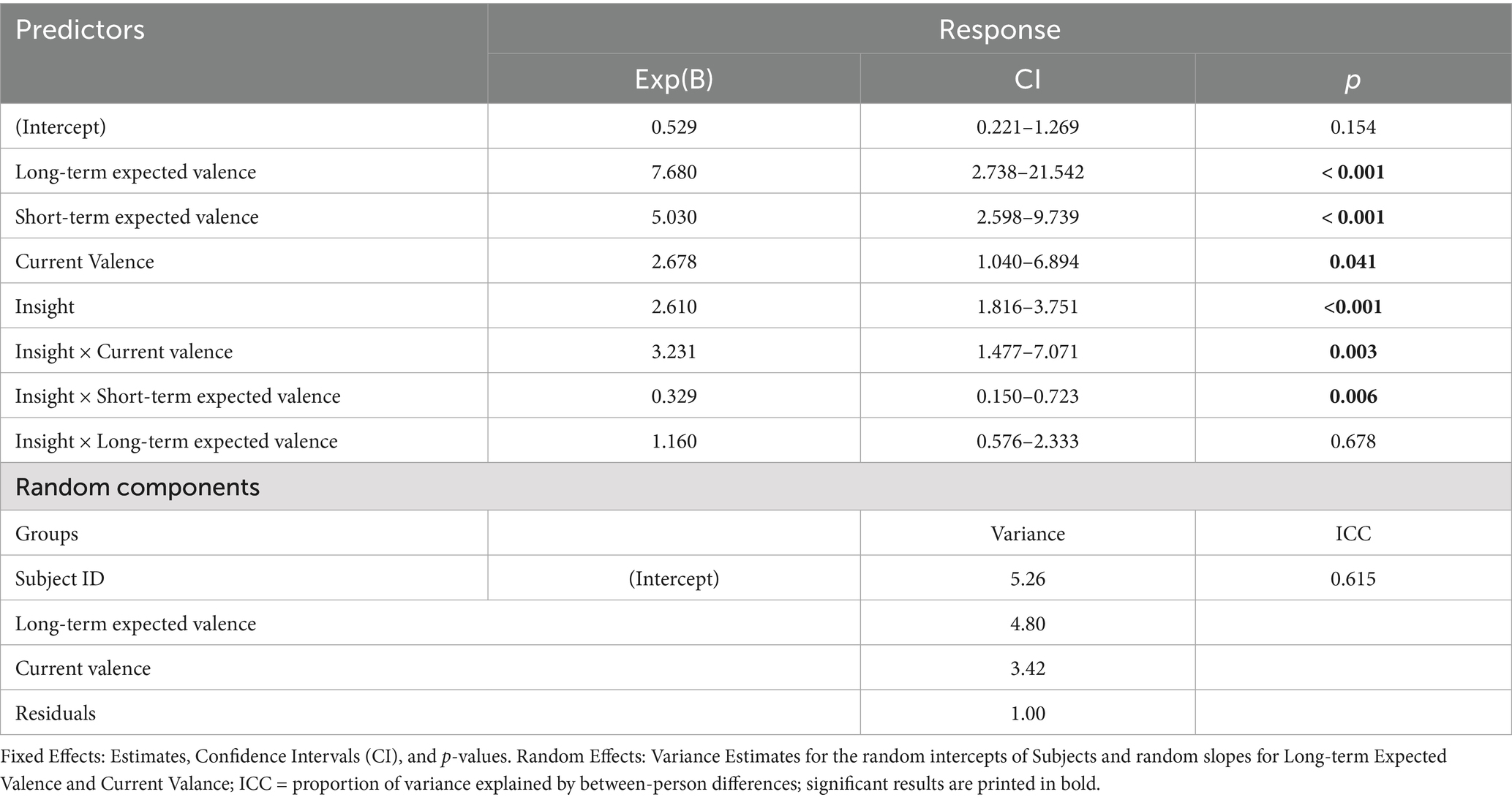
Task: Click the Random components section header
Action: 138,487
